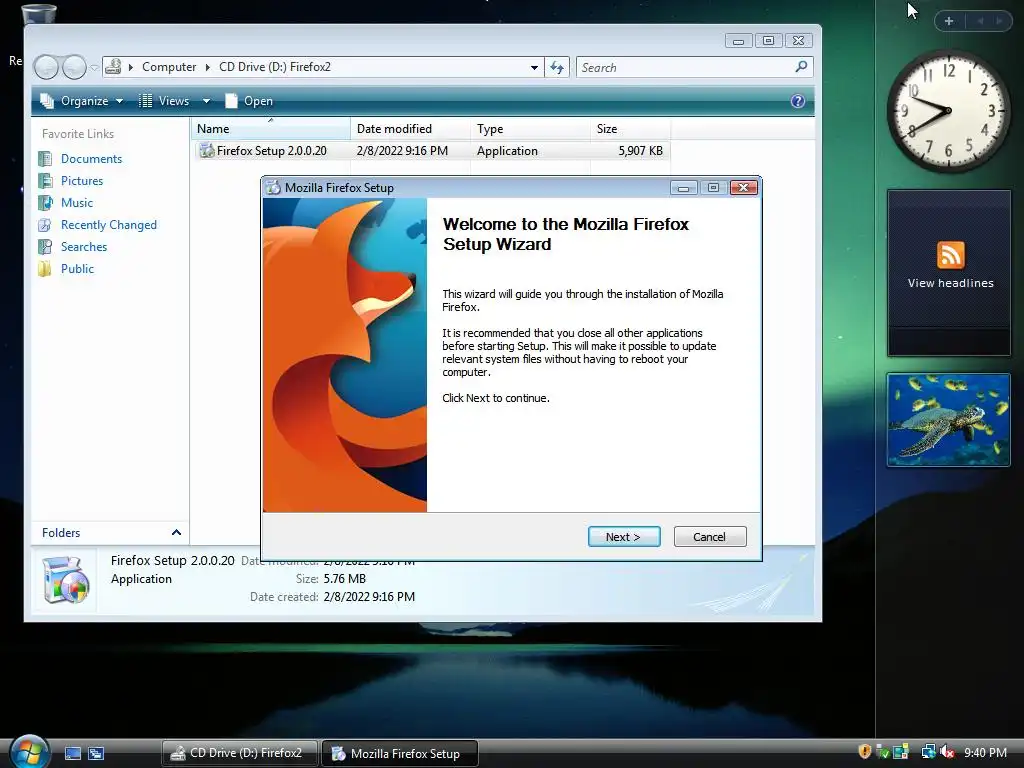Go back with Explorer Back button
1024x768 pixels.
click(46, 67)
